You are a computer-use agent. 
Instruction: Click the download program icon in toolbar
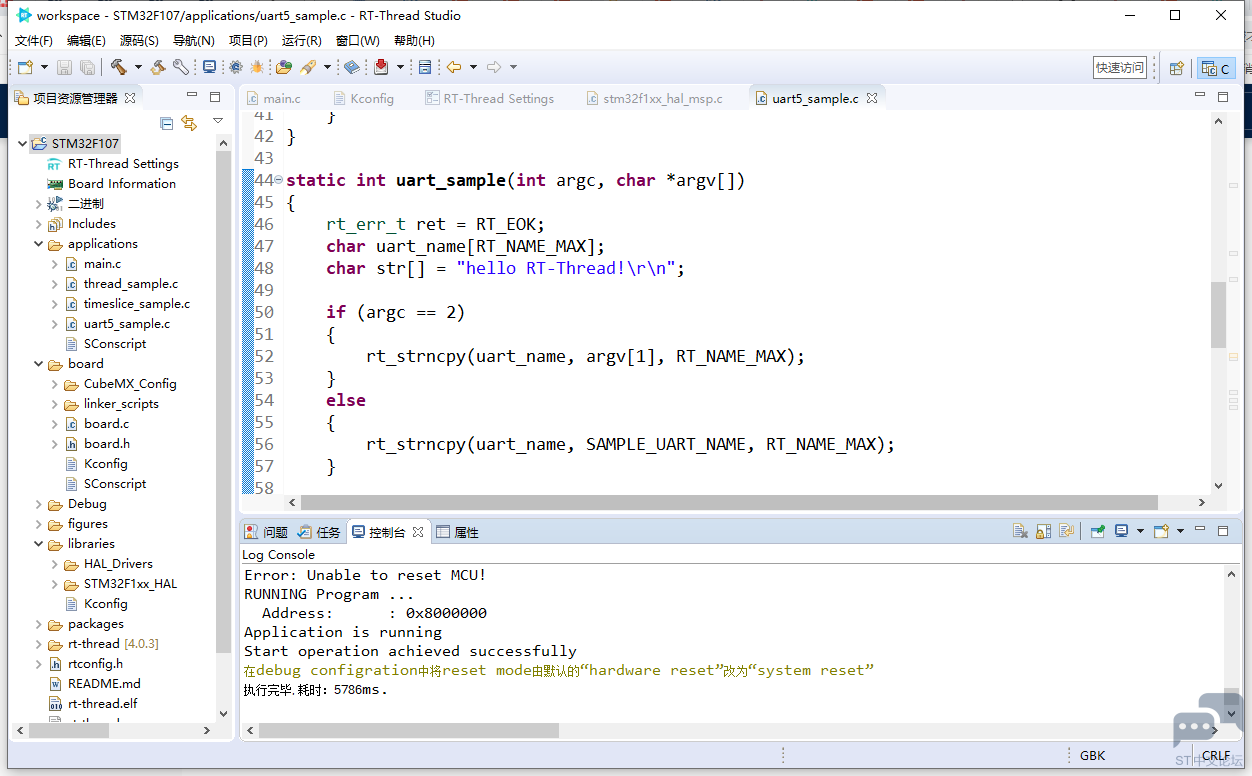[381, 67]
